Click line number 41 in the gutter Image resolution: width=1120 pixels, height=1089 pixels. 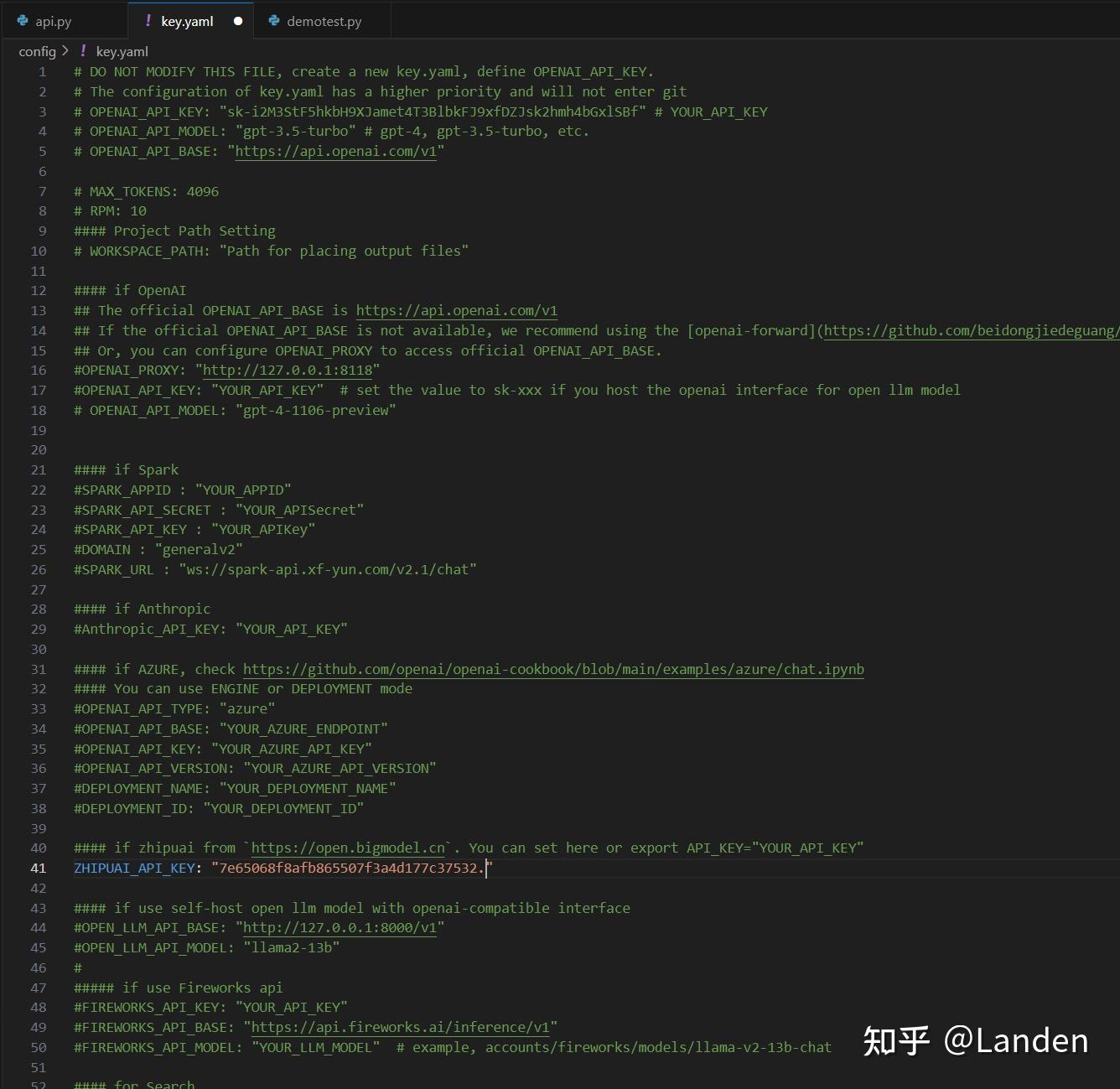click(39, 868)
